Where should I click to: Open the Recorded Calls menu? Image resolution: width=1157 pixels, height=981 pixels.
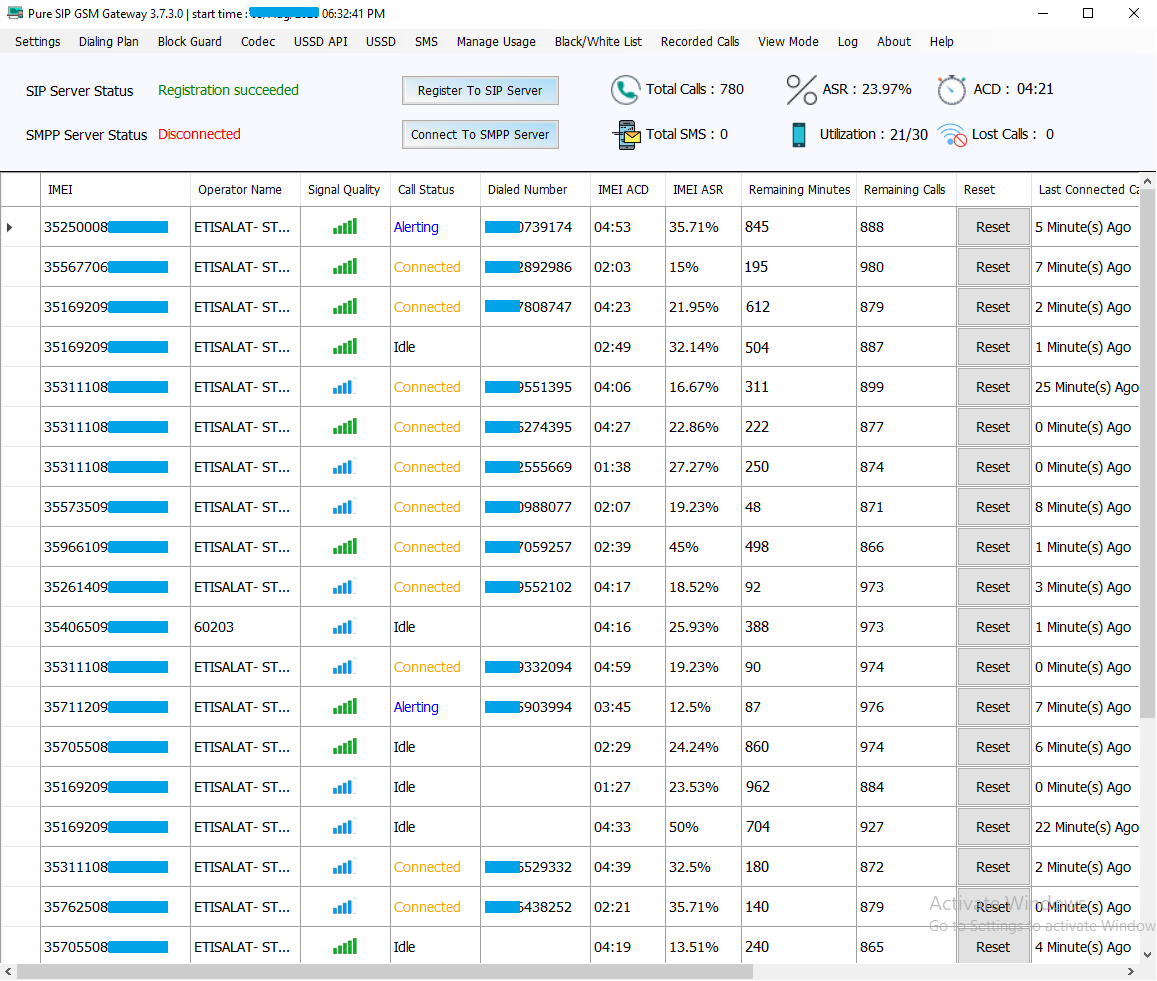(x=700, y=42)
